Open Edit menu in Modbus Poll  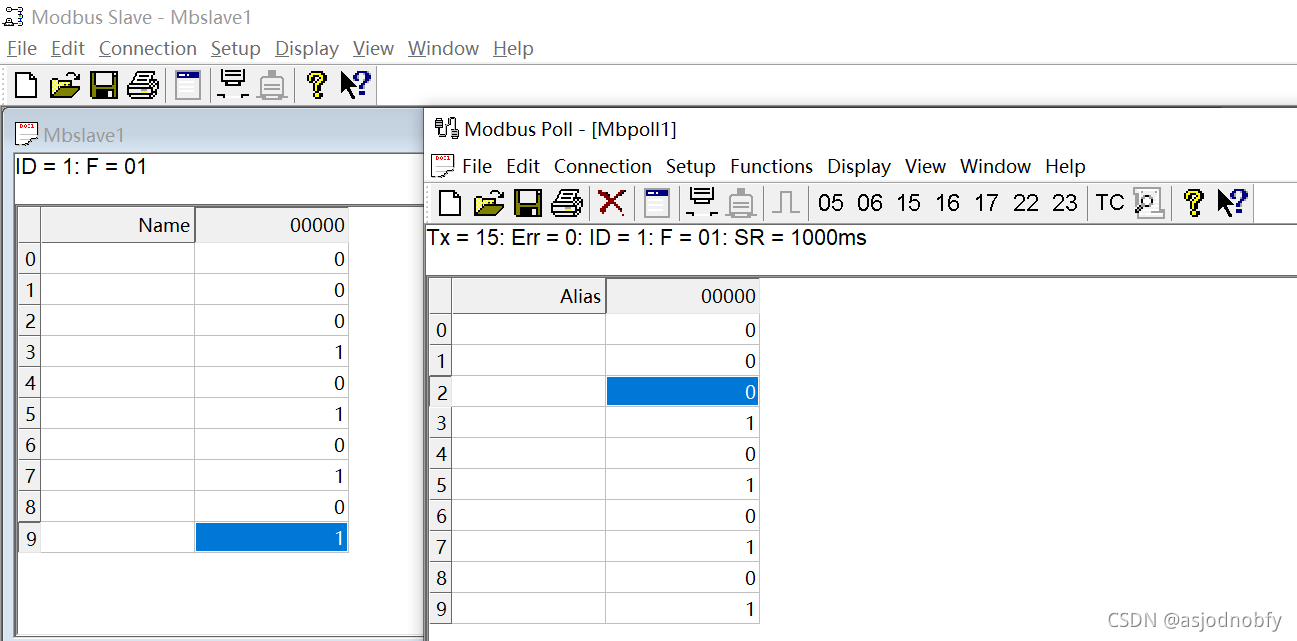point(523,166)
